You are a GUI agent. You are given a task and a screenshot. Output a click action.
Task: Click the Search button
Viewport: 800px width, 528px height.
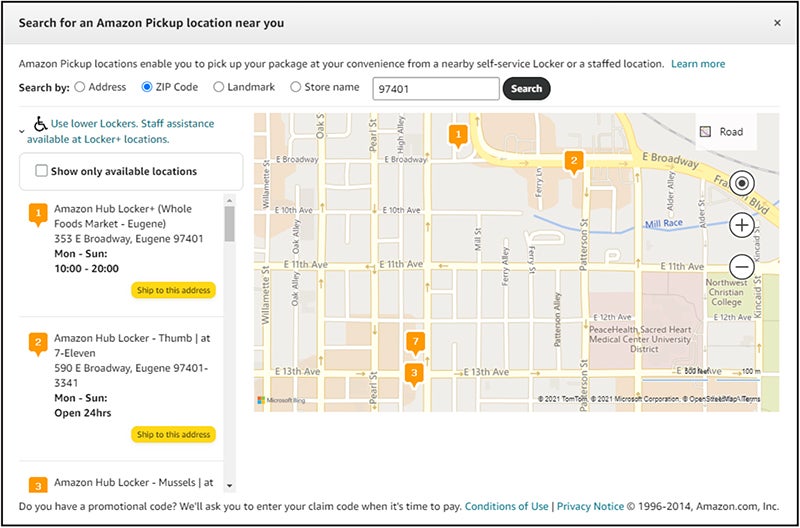(x=527, y=89)
